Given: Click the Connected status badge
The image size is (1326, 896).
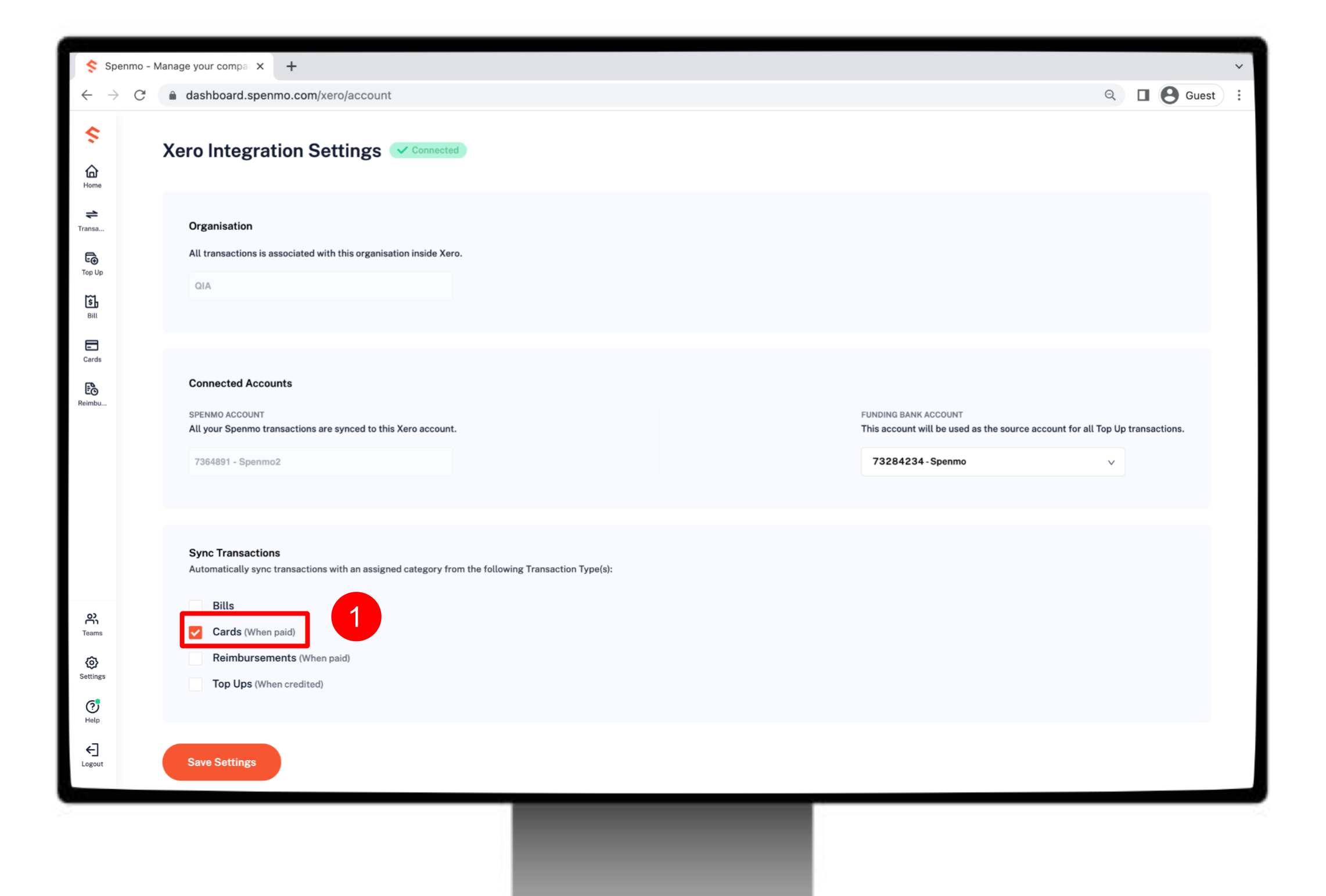Looking at the screenshot, I should tap(427, 150).
